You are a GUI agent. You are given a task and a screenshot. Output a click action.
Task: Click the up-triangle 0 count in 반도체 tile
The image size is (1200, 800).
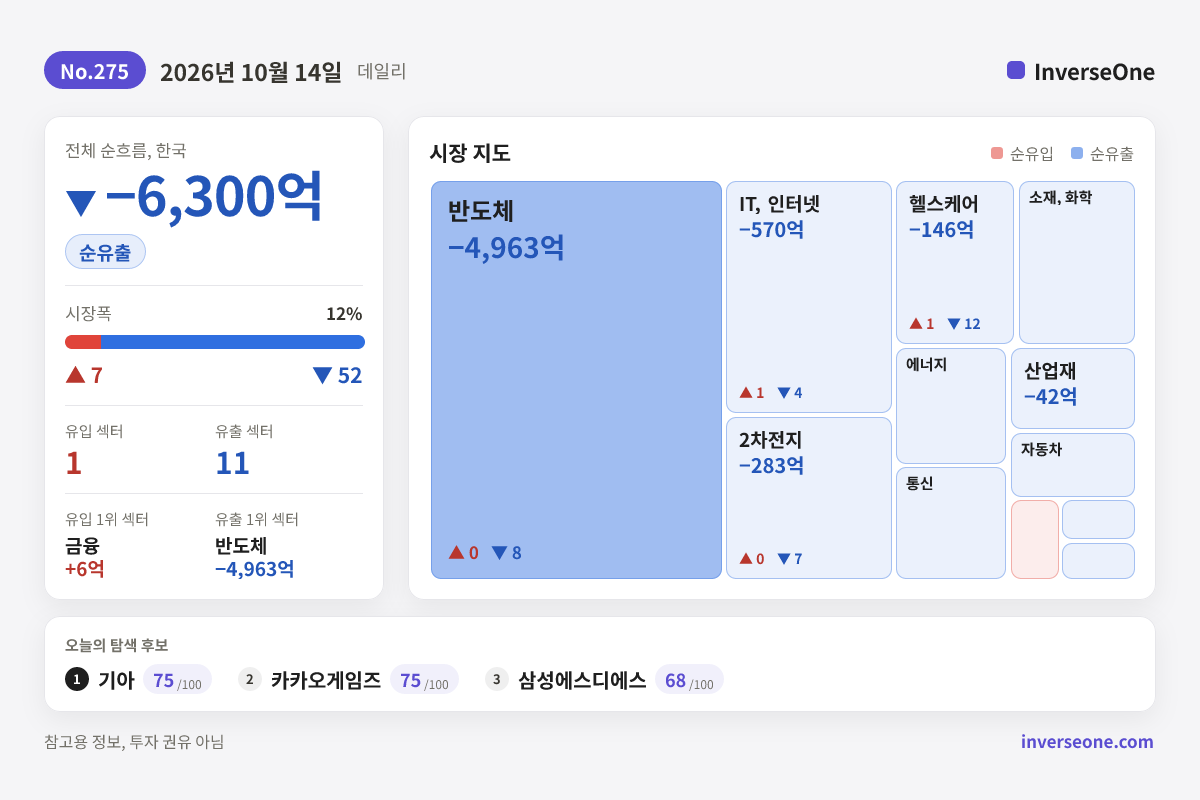point(463,552)
